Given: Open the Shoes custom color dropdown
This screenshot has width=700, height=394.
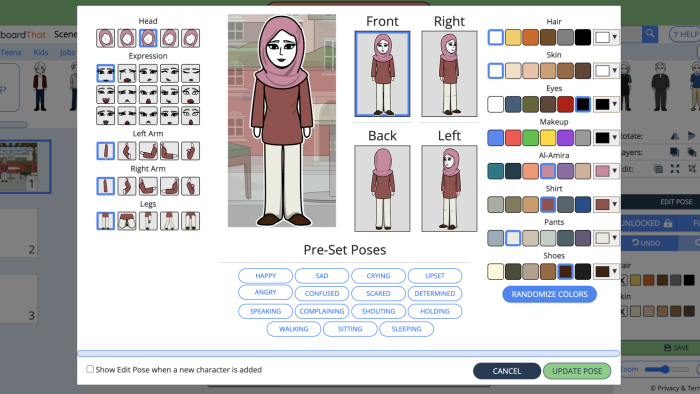Looking at the screenshot, I should [606, 272].
